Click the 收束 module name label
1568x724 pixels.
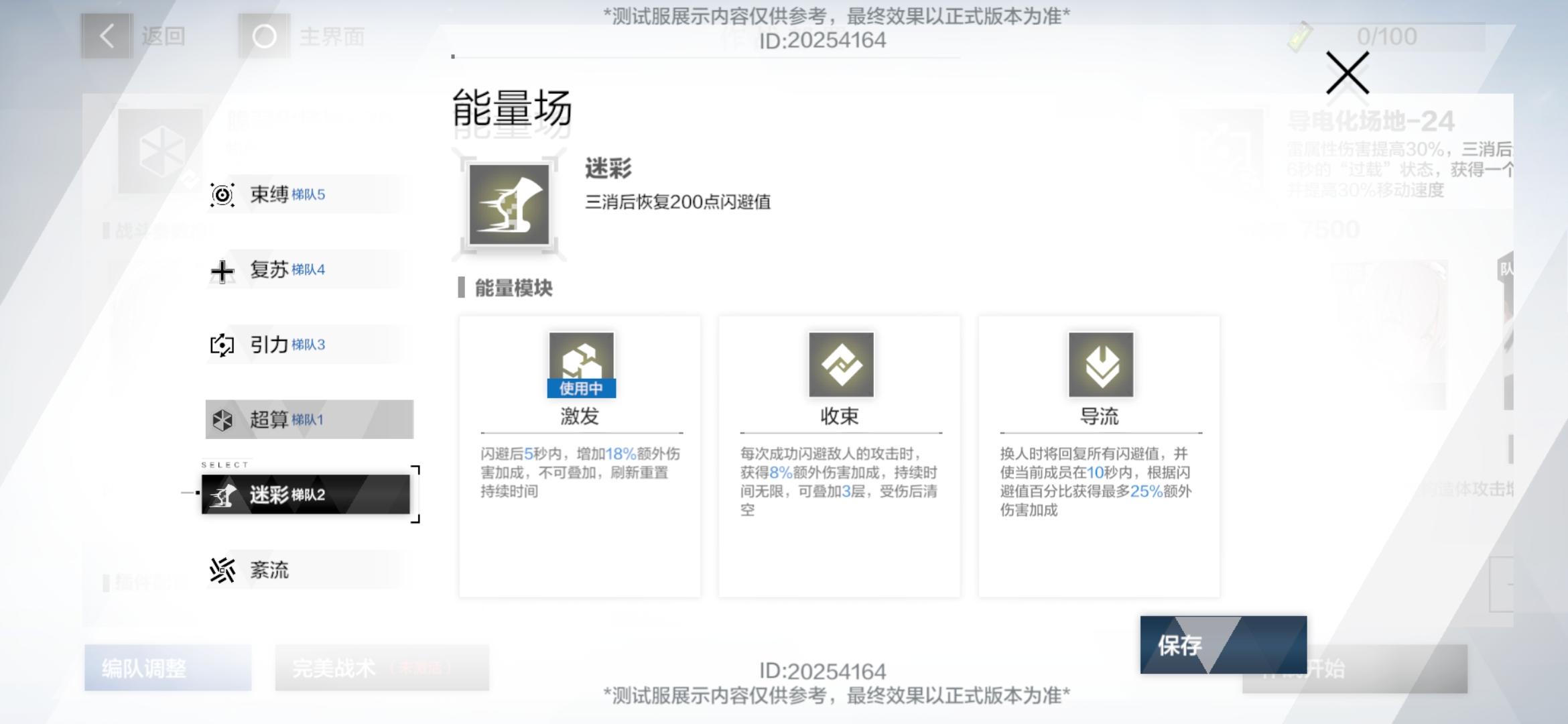(840, 416)
